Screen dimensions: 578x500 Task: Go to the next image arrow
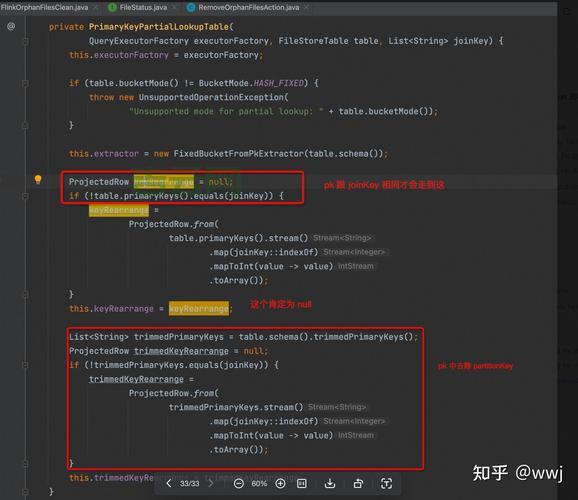(x=211, y=483)
